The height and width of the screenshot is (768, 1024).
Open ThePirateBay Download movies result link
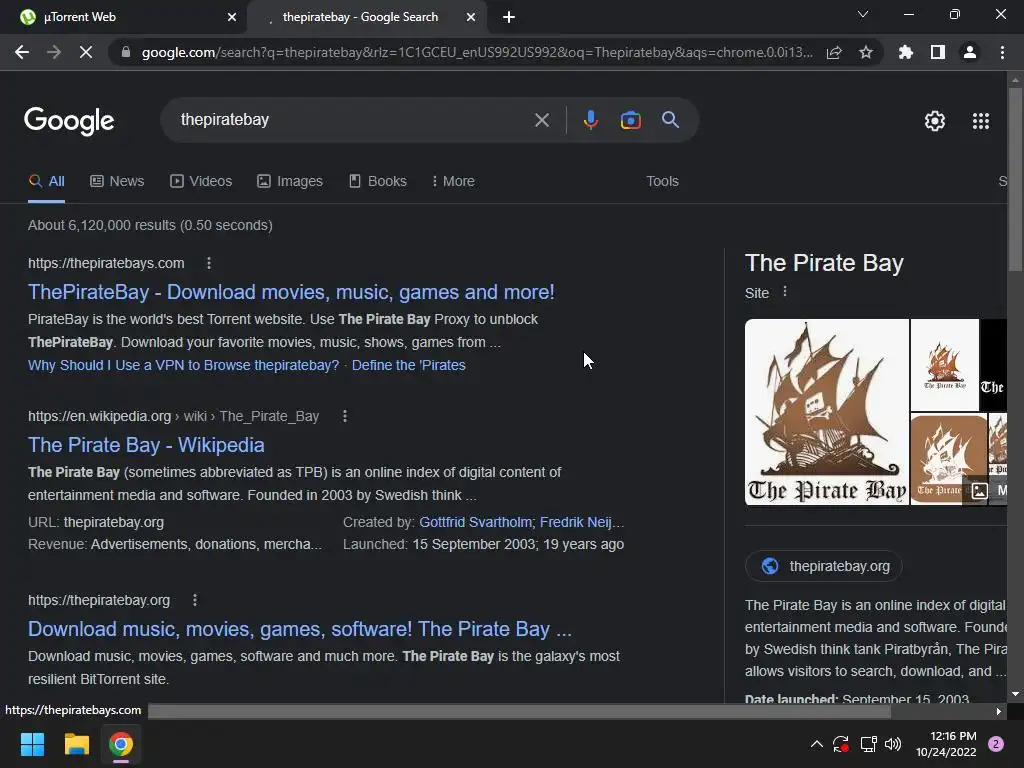(291, 292)
